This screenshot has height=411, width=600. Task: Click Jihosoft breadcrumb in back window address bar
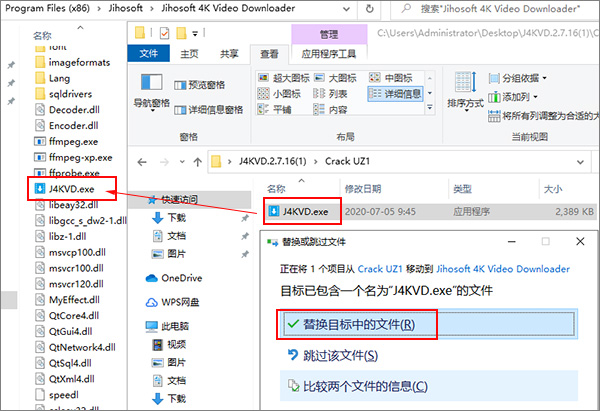[126, 8]
